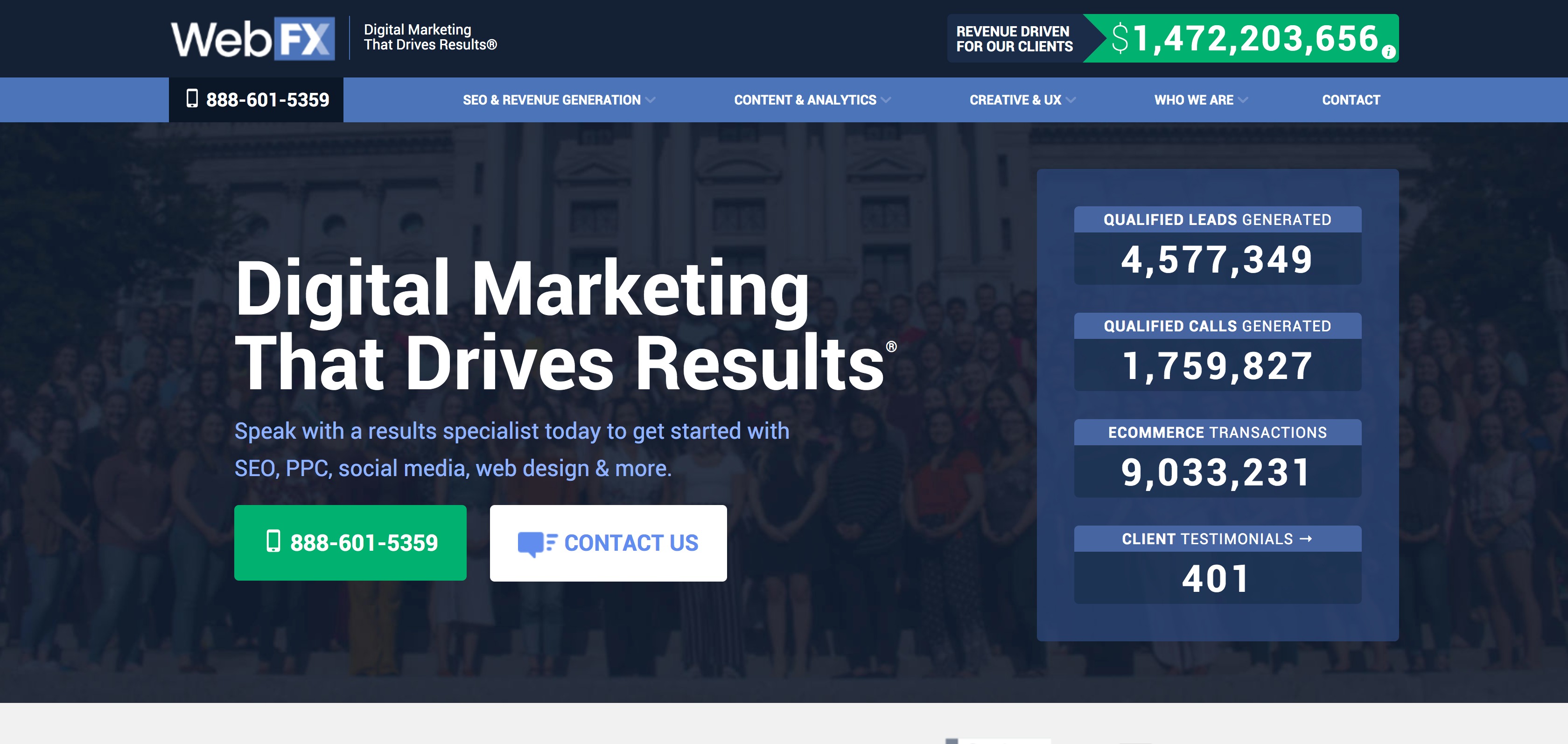Call 888-601-5359 from the navigation bar
The height and width of the screenshot is (744, 1568).
[256, 100]
